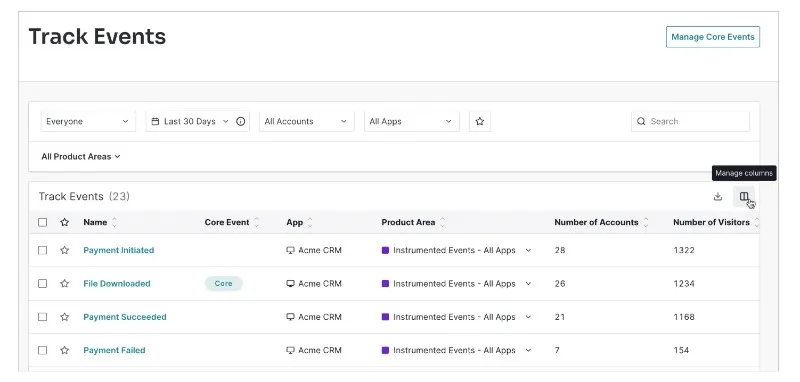800x382 pixels.
Task: Open the Everyone segment dropdown
Action: (88, 121)
